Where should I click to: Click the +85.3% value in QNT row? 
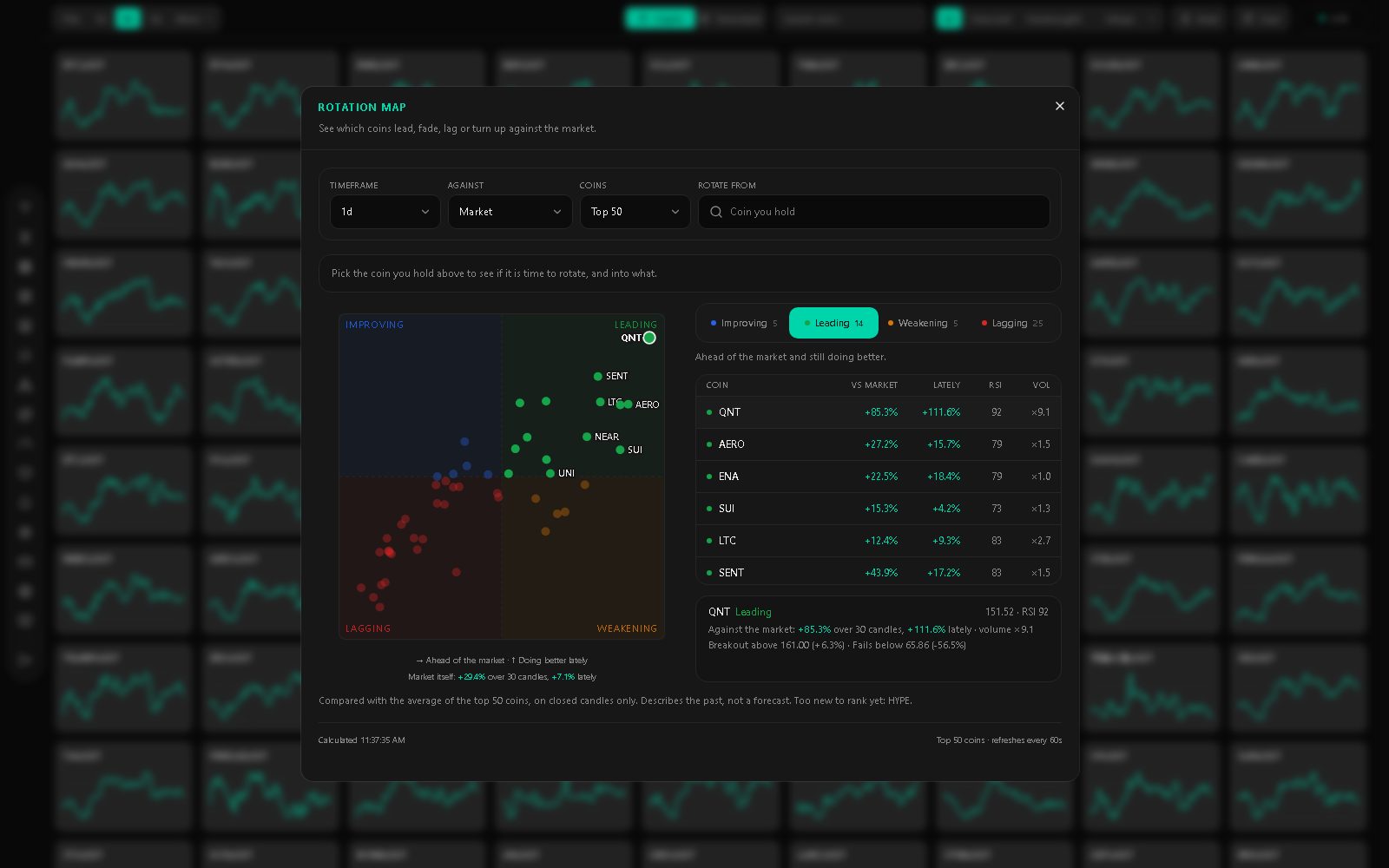click(881, 412)
